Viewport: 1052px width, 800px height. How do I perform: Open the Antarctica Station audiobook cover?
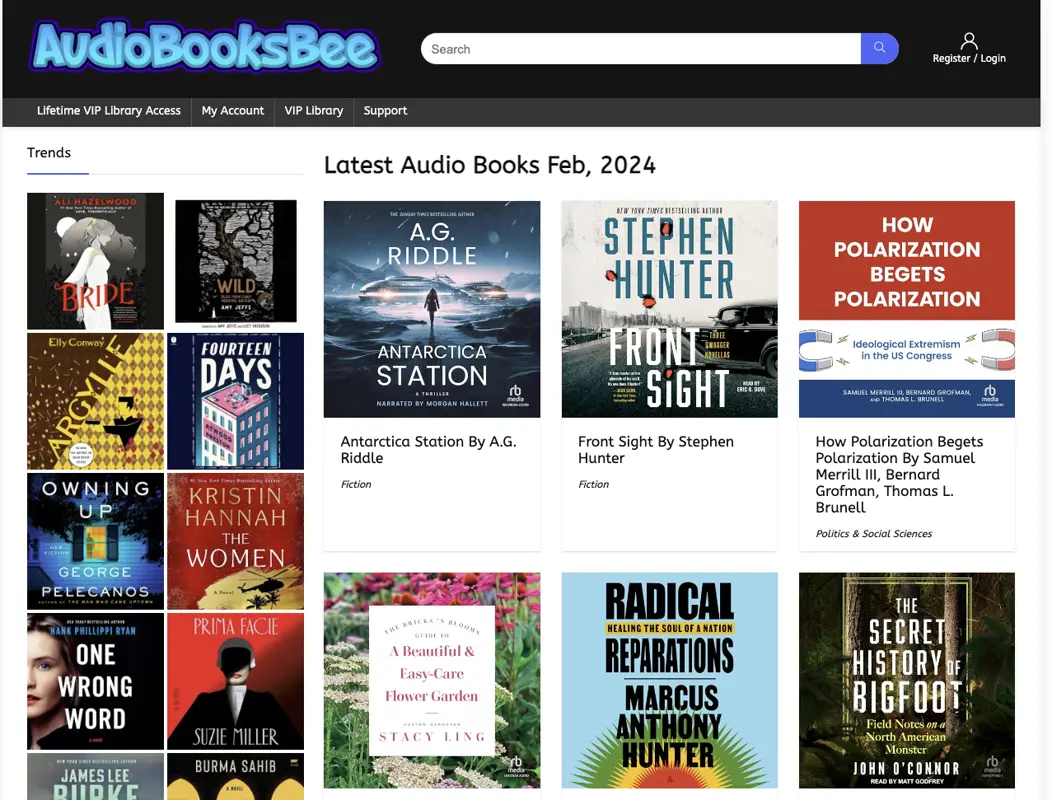(x=431, y=308)
